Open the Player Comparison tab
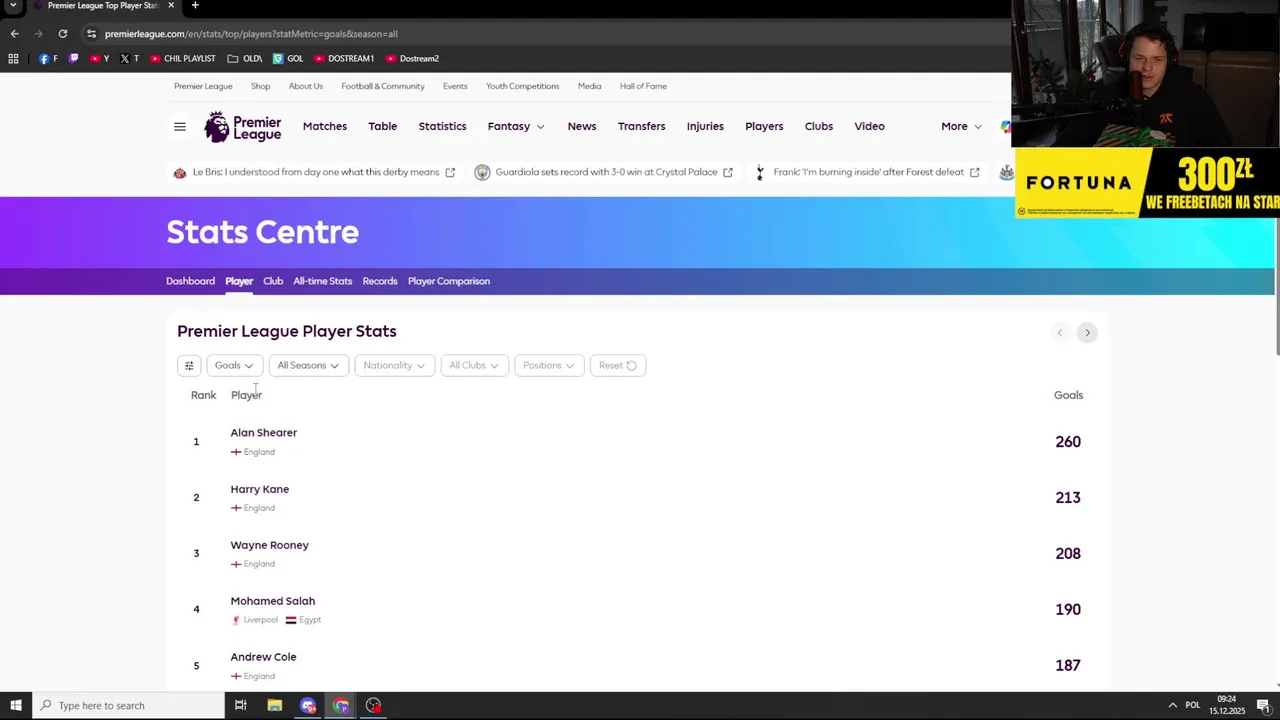 click(449, 282)
